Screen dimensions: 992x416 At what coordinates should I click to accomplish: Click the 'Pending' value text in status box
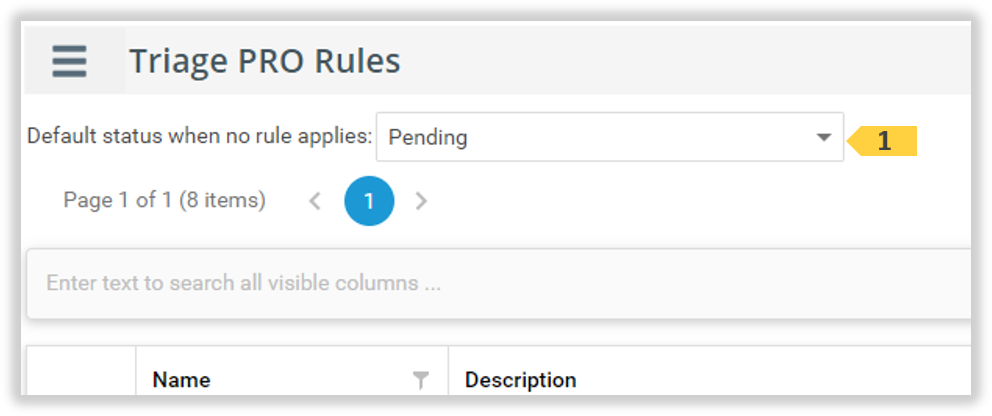click(x=427, y=138)
